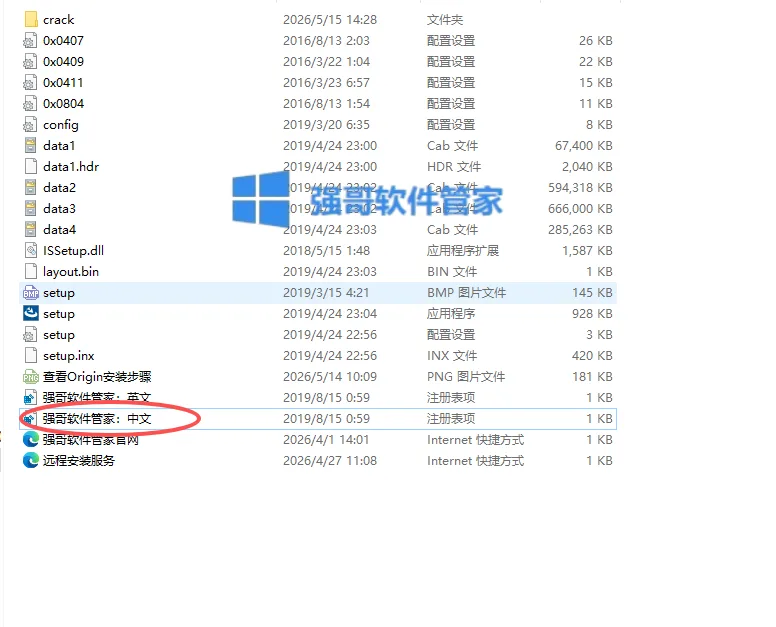
Task: Click the gear-page icon of 0x0407
Action: pos(31,41)
